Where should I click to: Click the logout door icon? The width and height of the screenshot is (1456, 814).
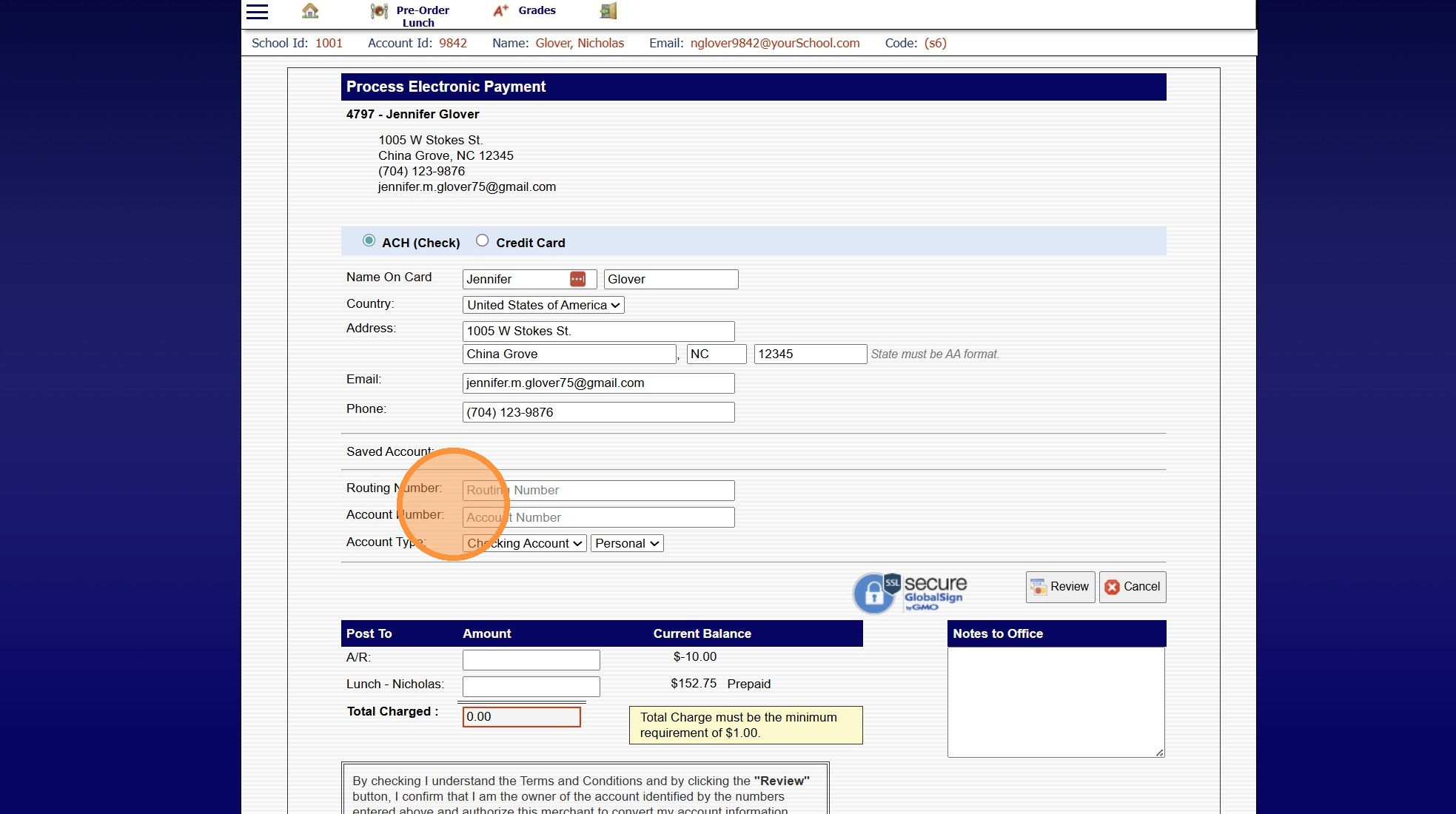608,11
